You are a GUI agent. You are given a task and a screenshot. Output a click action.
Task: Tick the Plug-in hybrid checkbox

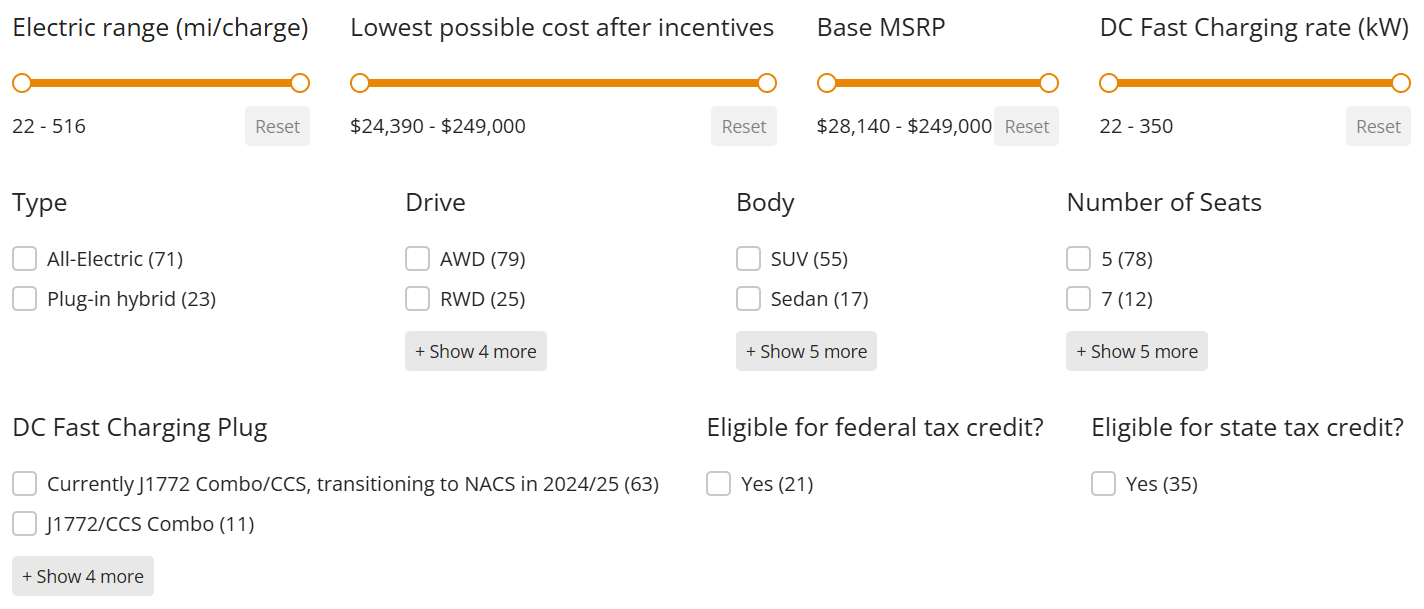click(25, 299)
